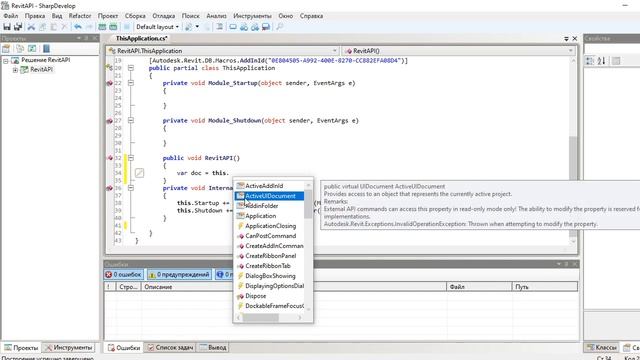Switch to the 'Список задач' tab

point(170,348)
